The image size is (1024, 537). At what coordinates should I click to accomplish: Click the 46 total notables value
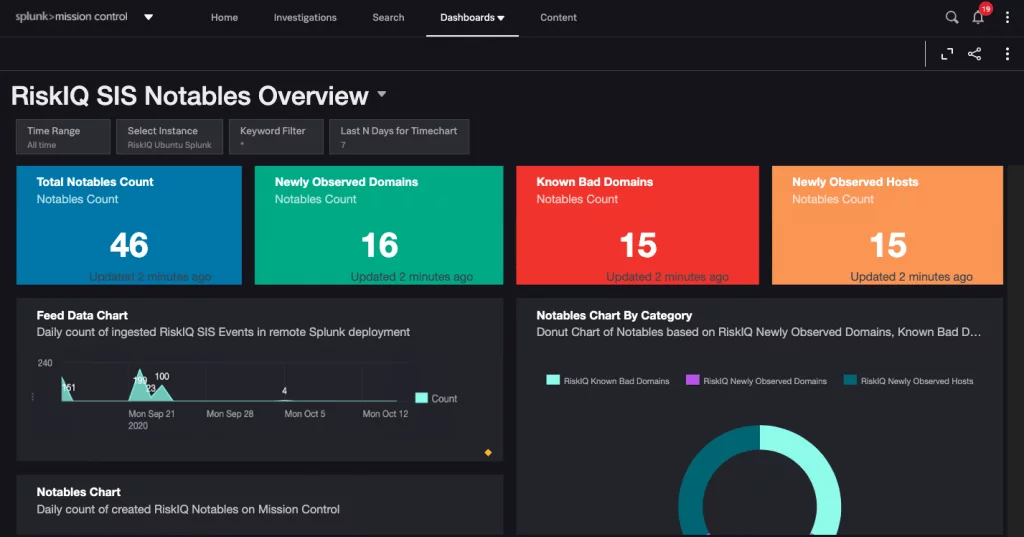pyautogui.click(x=129, y=246)
